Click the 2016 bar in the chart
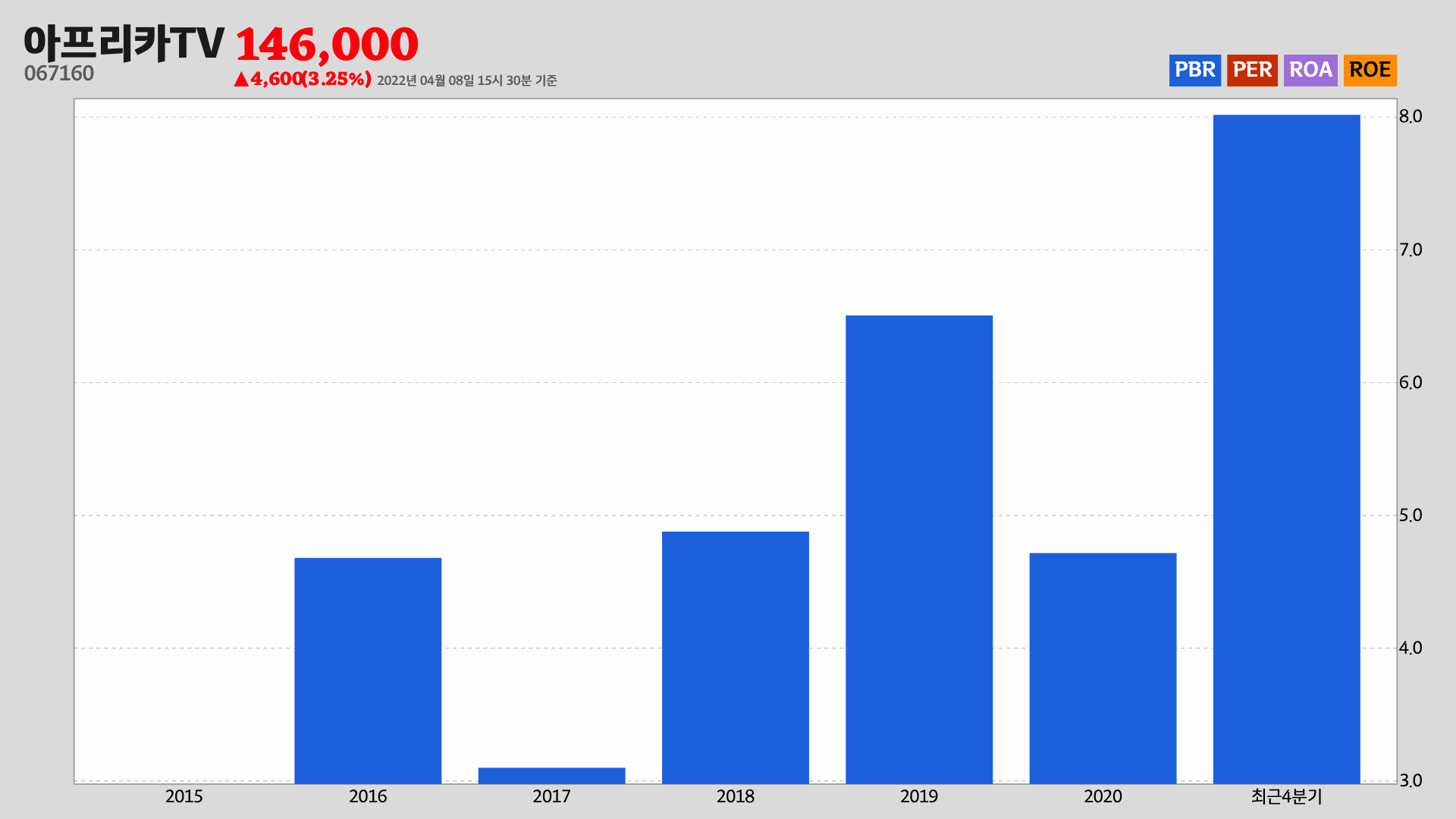 coord(368,670)
